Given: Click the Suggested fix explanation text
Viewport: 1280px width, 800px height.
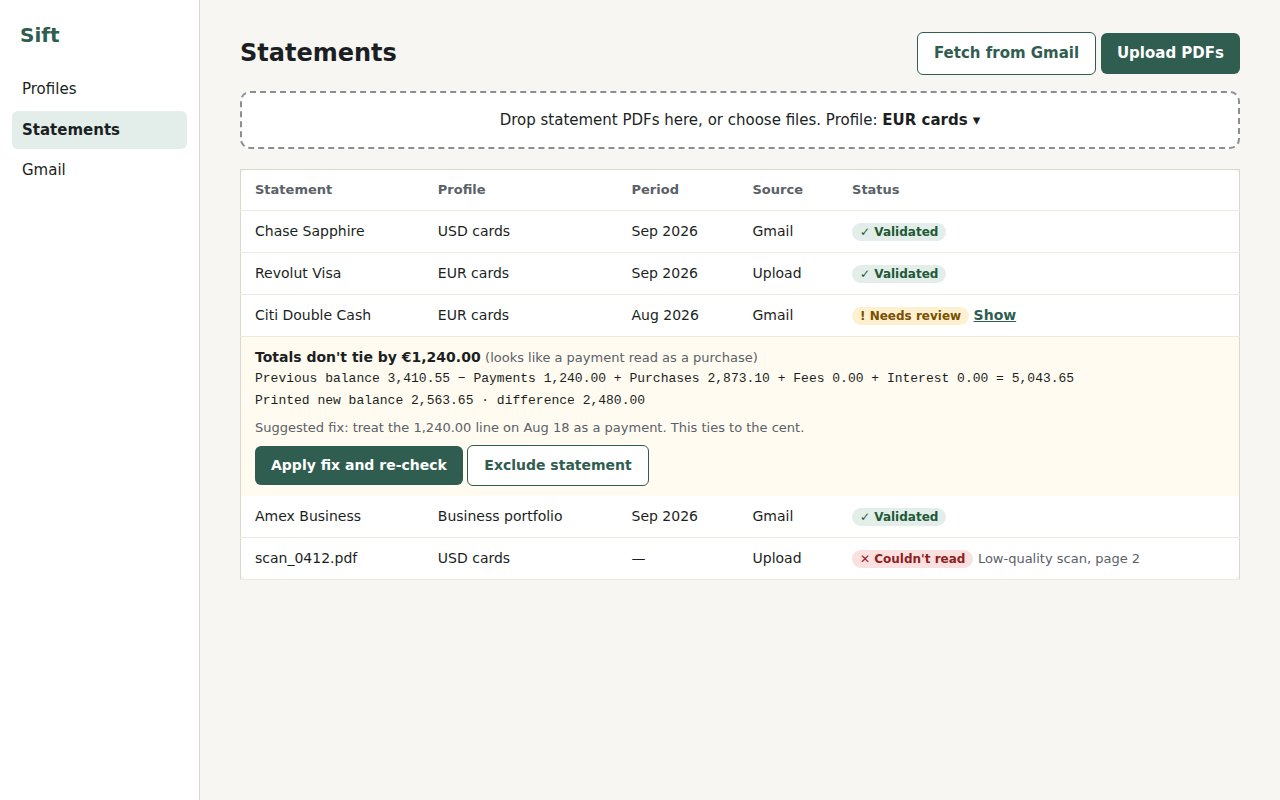Looking at the screenshot, I should [530, 428].
